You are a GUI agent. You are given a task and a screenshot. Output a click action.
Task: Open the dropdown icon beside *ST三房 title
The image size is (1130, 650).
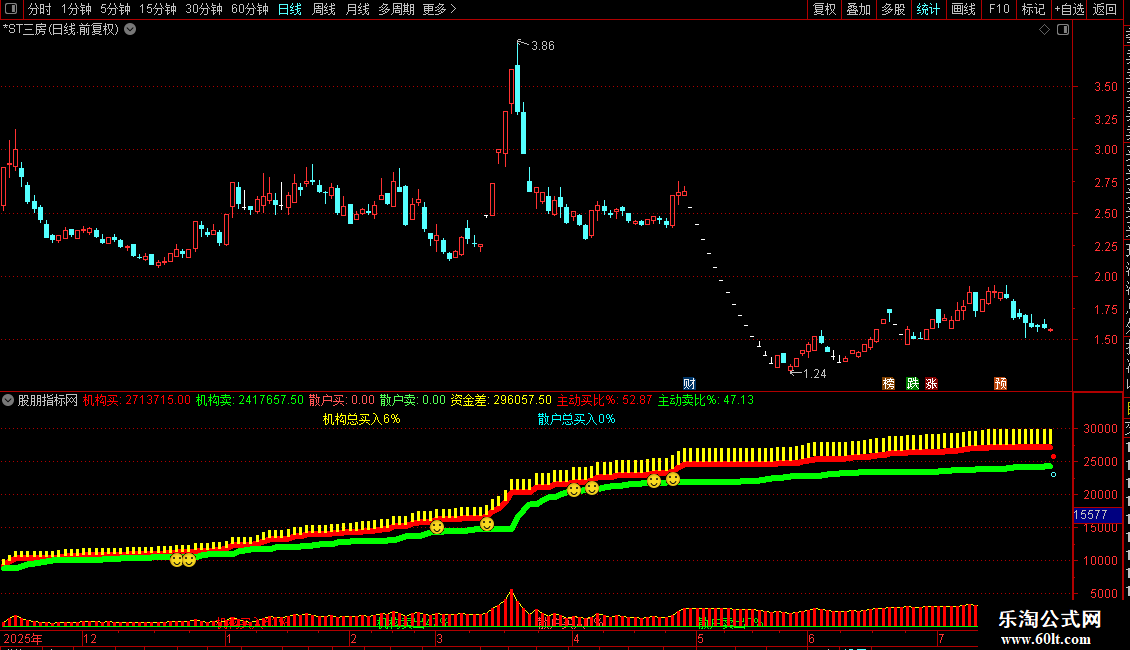click(x=130, y=30)
